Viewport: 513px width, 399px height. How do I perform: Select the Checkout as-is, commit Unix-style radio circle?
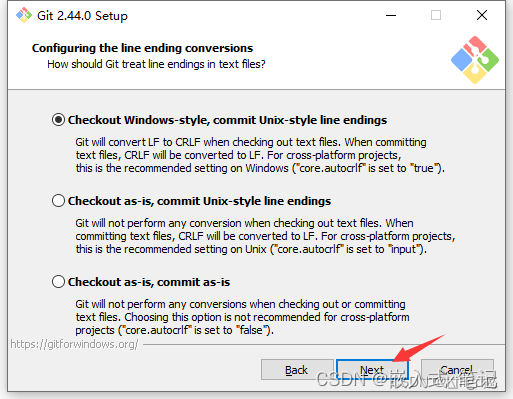pyautogui.click(x=58, y=201)
